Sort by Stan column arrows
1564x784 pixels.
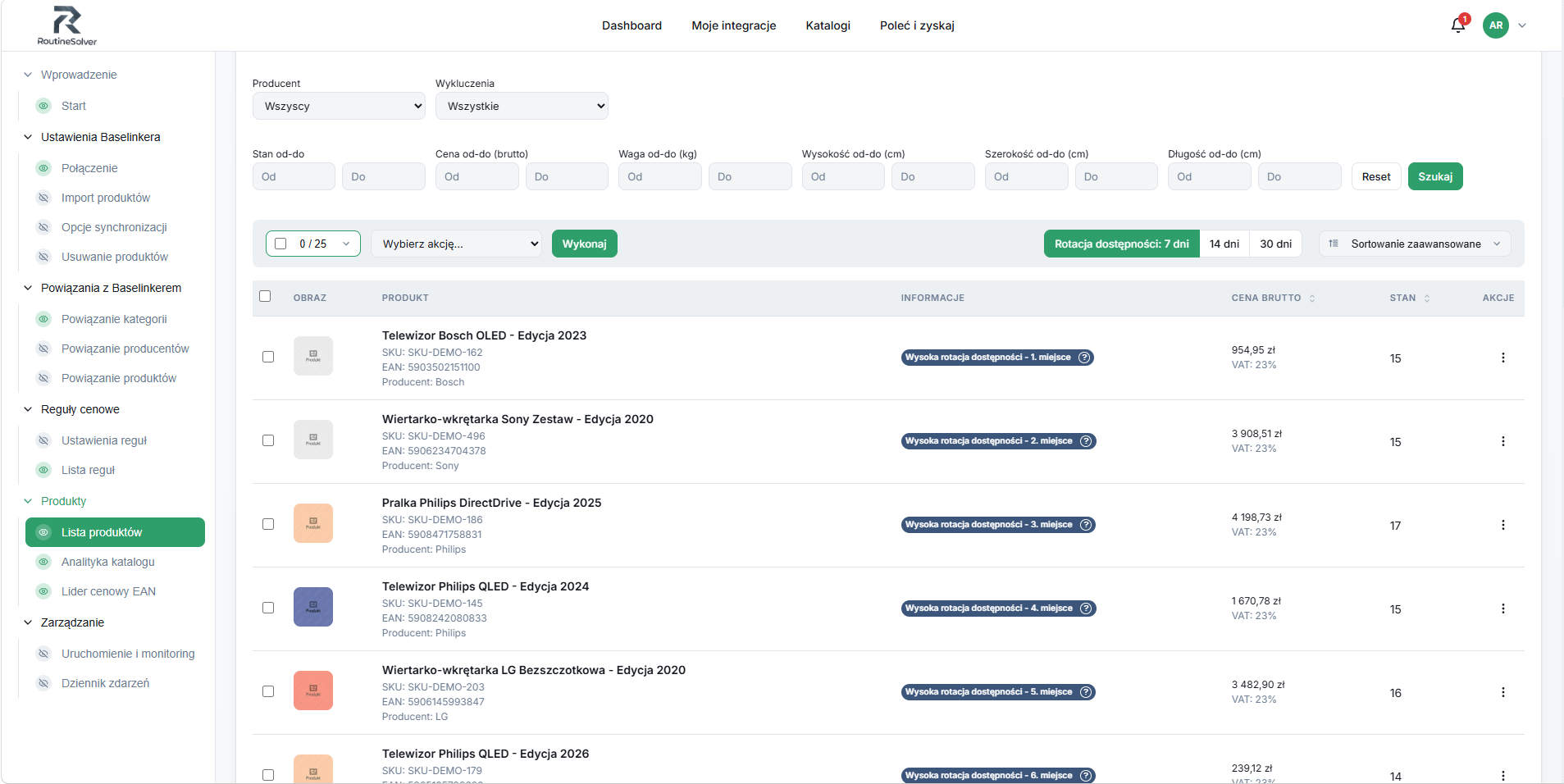point(1427,299)
